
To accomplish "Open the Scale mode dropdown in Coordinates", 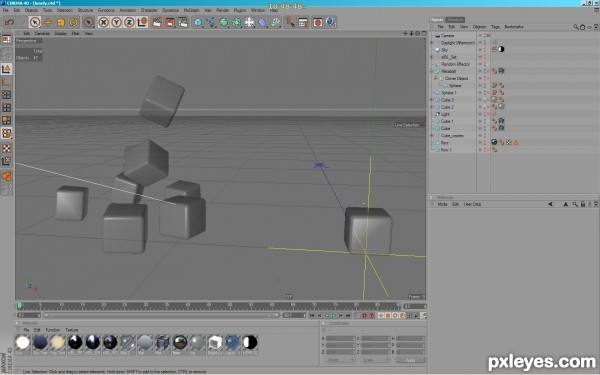I will pos(375,360).
